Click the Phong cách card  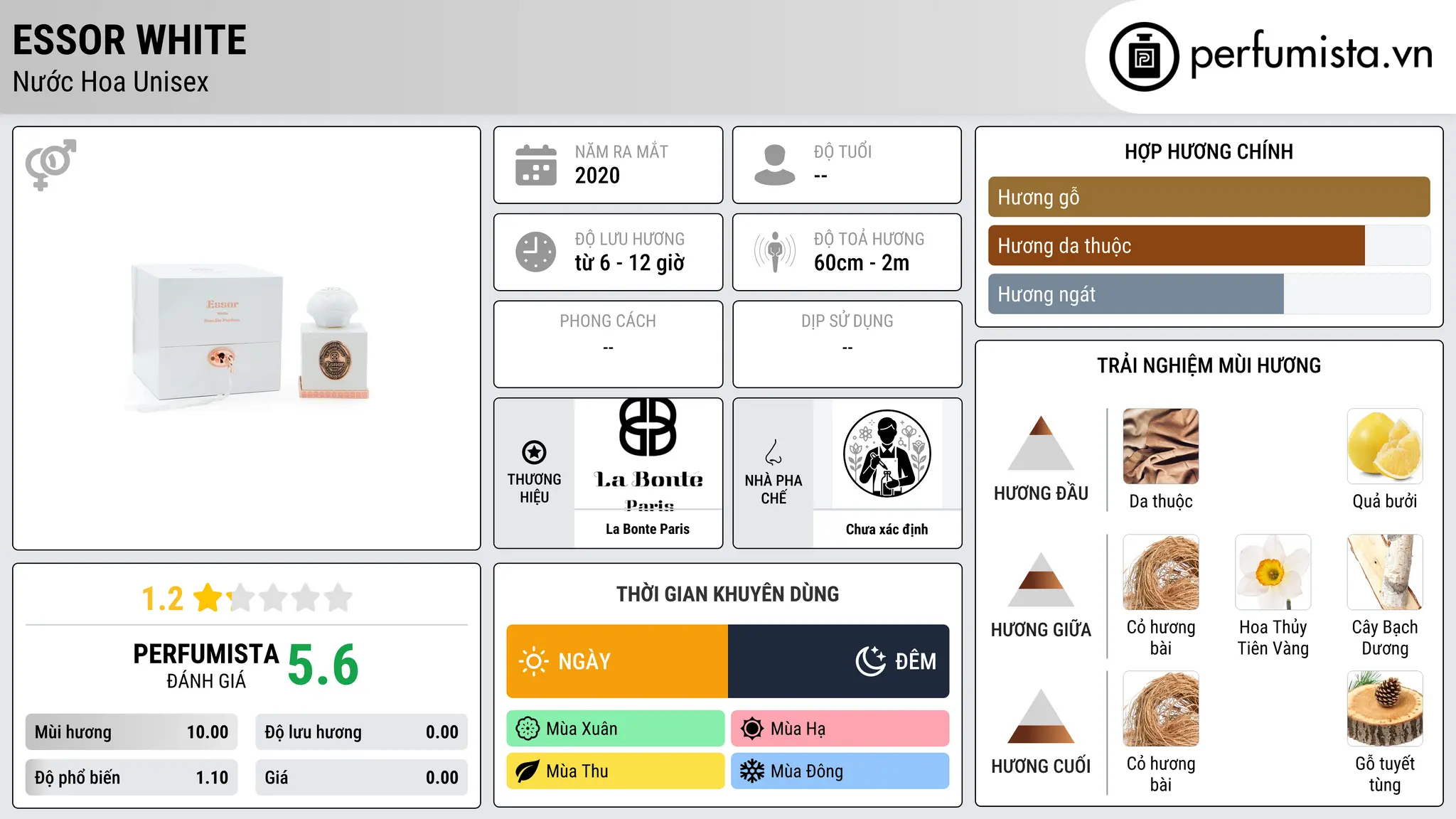click(608, 344)
